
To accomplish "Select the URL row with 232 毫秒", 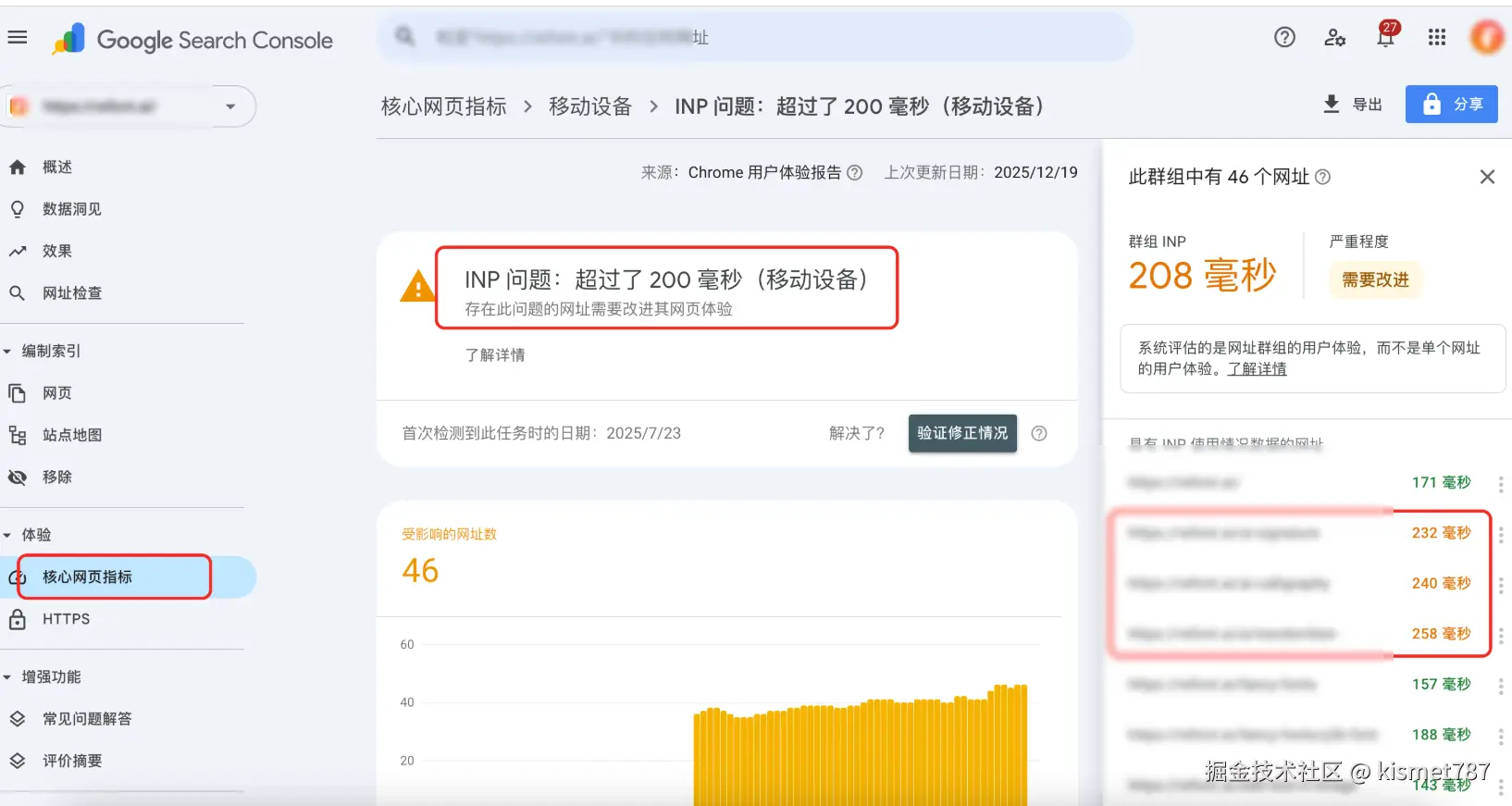I will [x=1299, y=534].
